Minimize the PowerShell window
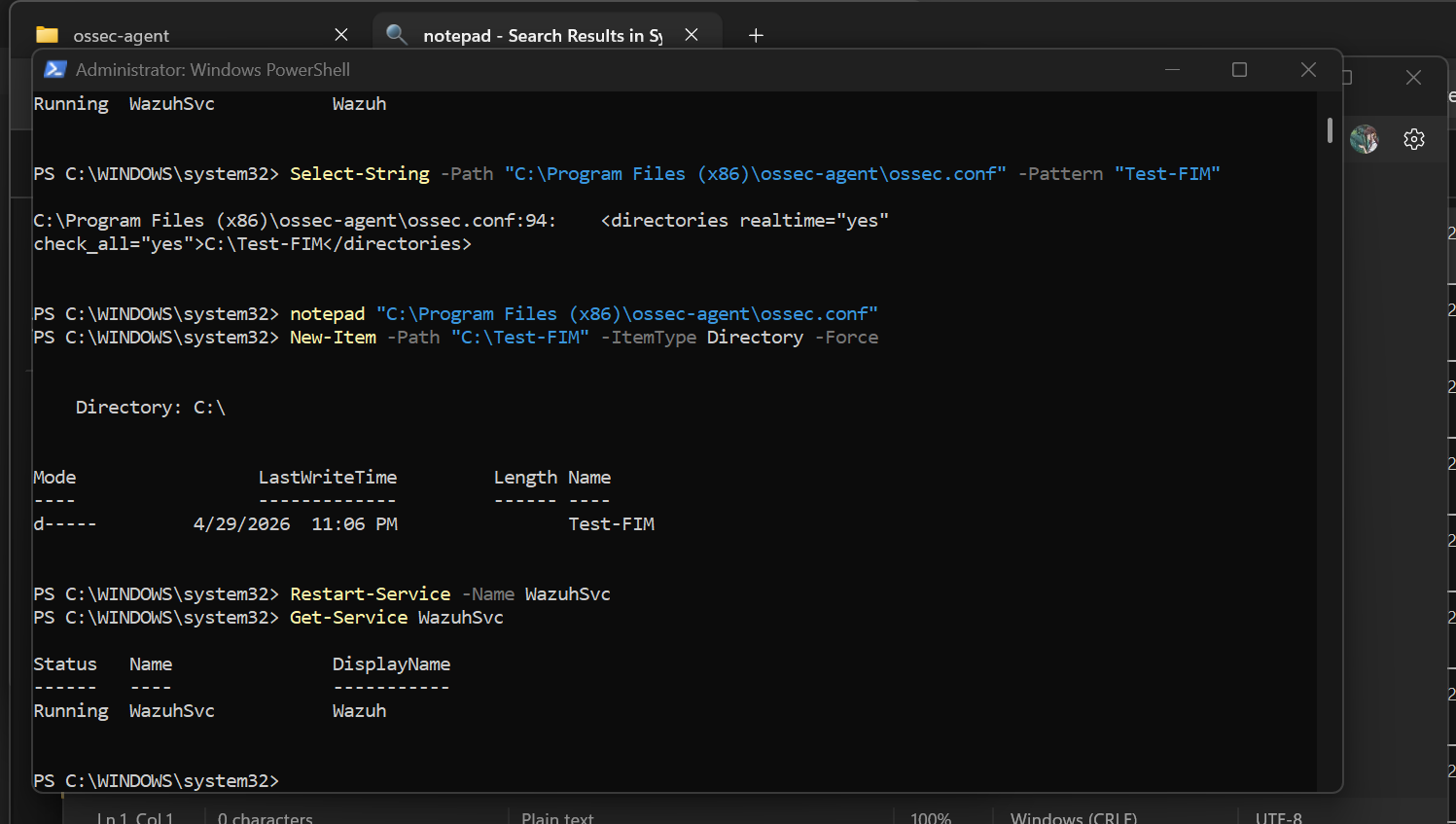 pos(1172,70)
